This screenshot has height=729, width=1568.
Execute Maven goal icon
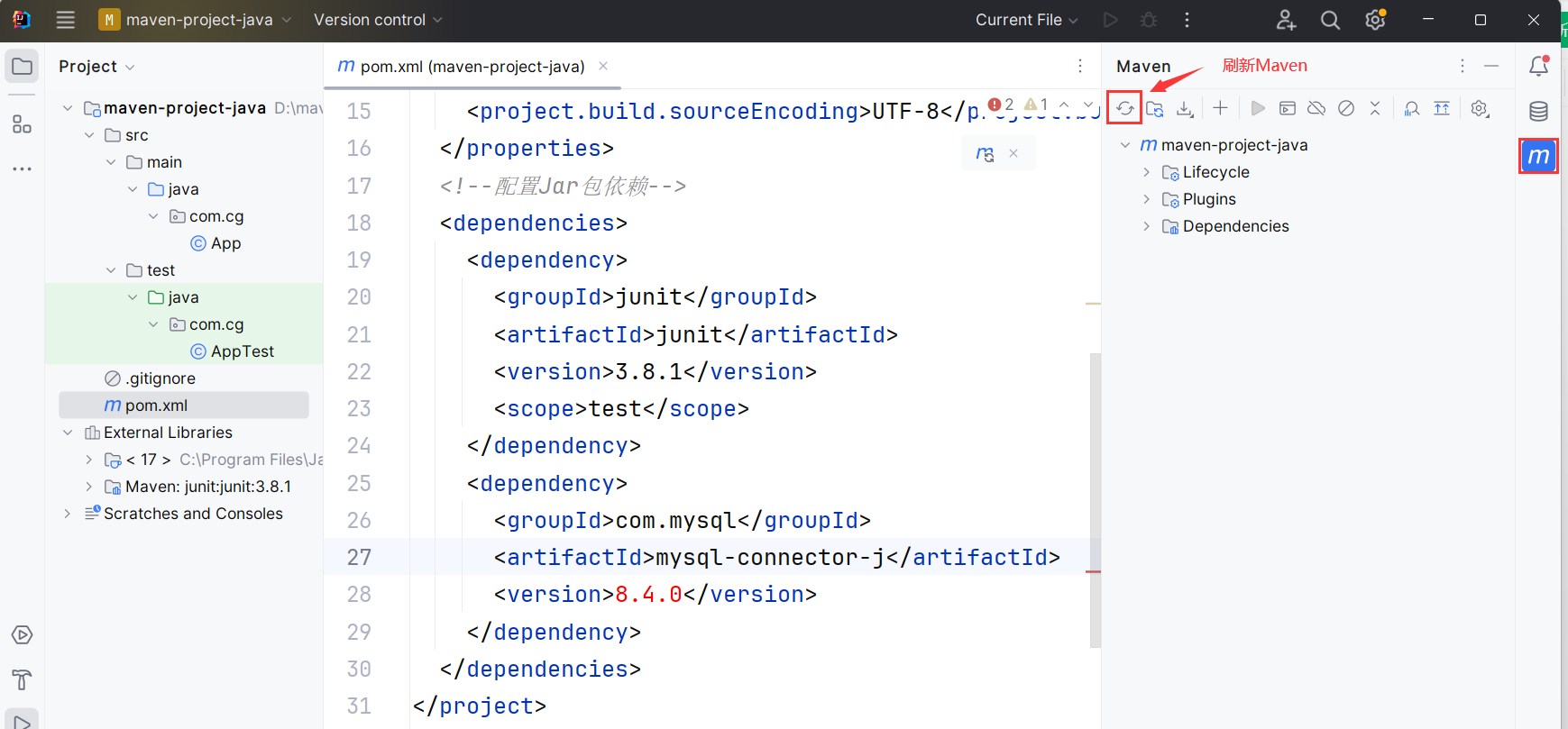tap(1288, 108)
